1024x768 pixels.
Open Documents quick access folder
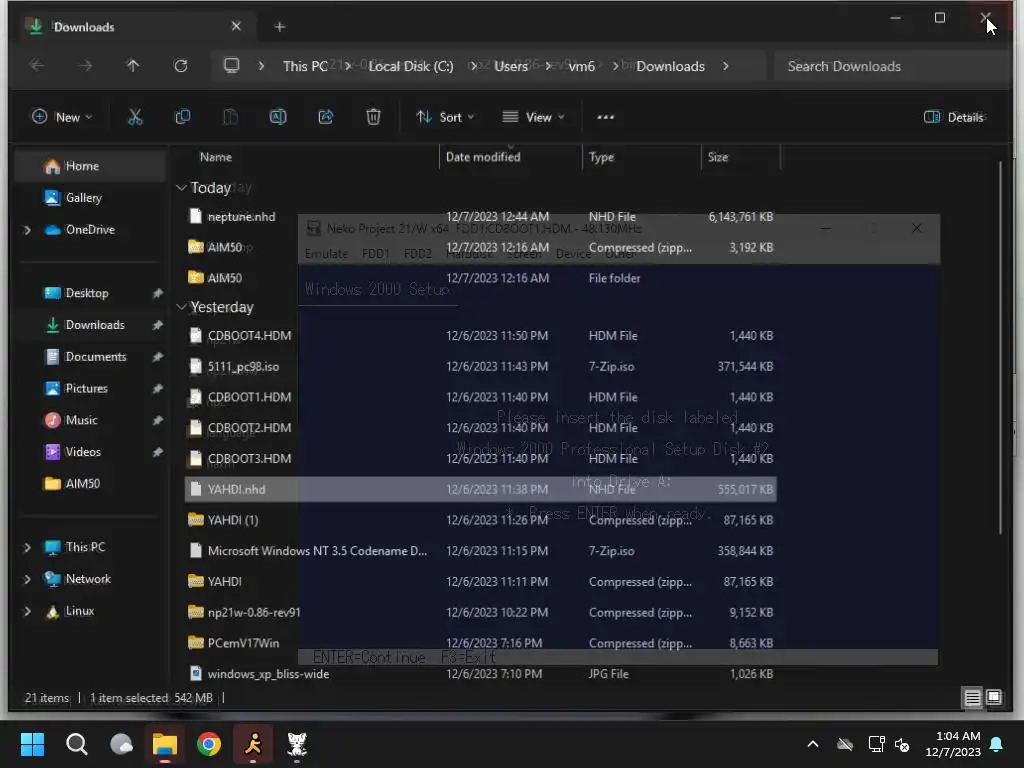[90, 357]
